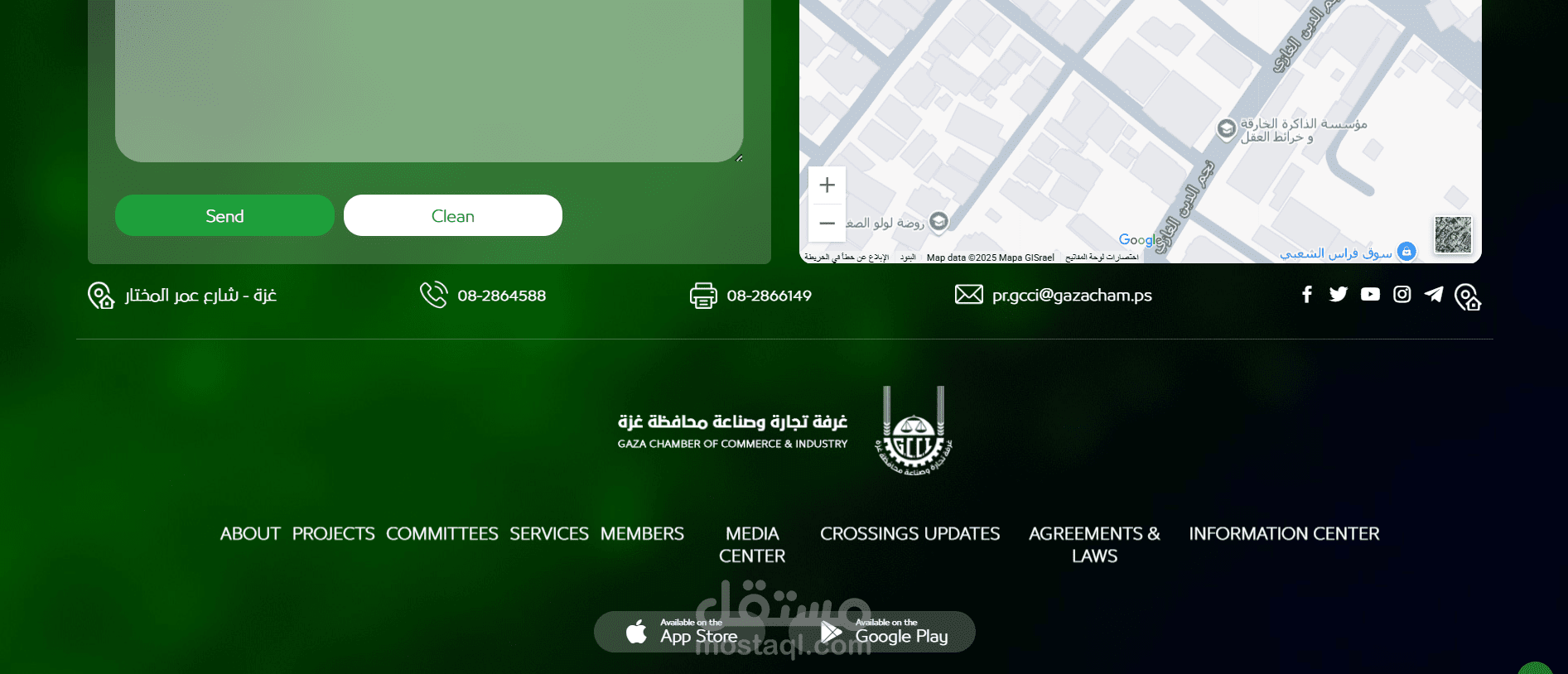This screenshot has width=1568, height=674.
Task: Click the map terms link
Action: (908, 258)
